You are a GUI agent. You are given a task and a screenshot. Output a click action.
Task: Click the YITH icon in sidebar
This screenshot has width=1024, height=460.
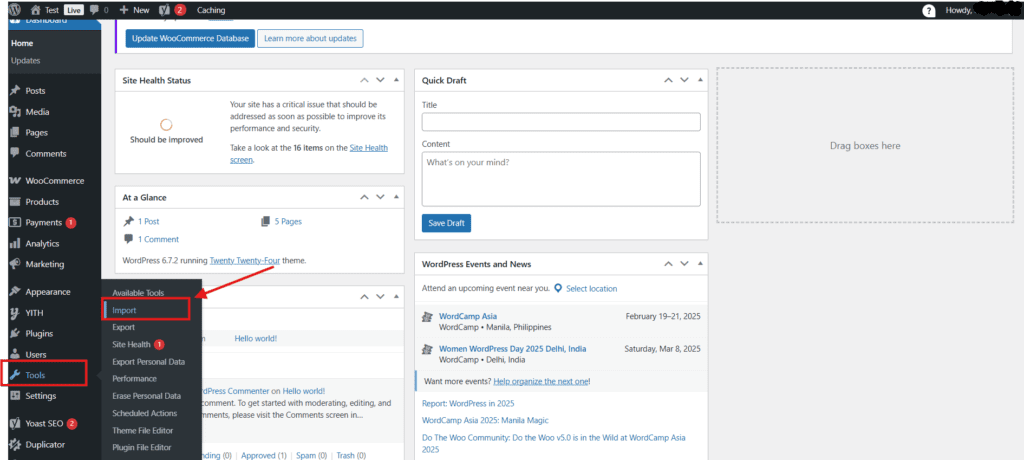[15, 313]
